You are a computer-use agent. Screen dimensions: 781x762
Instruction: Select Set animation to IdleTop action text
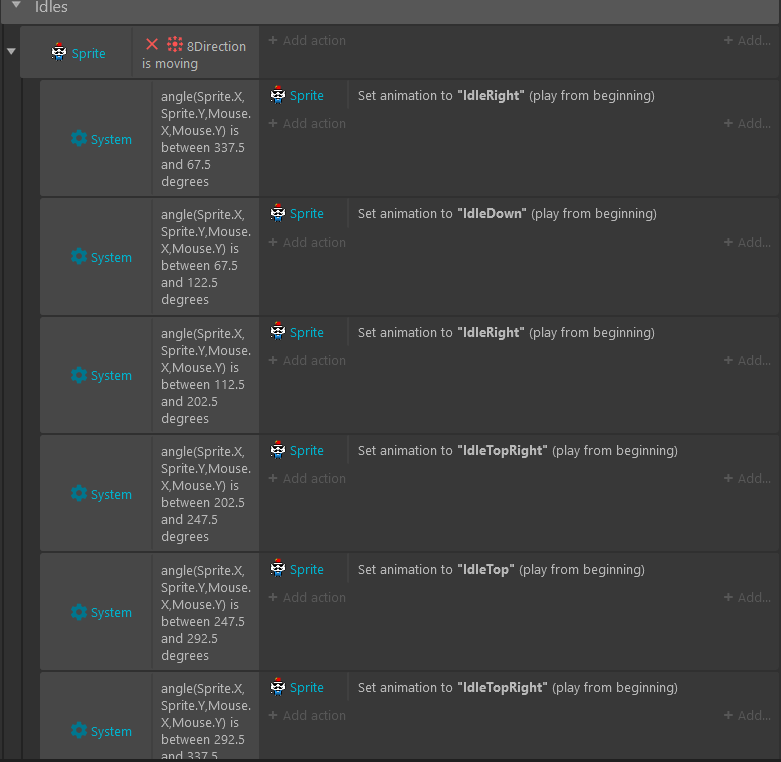pos(501,569)
